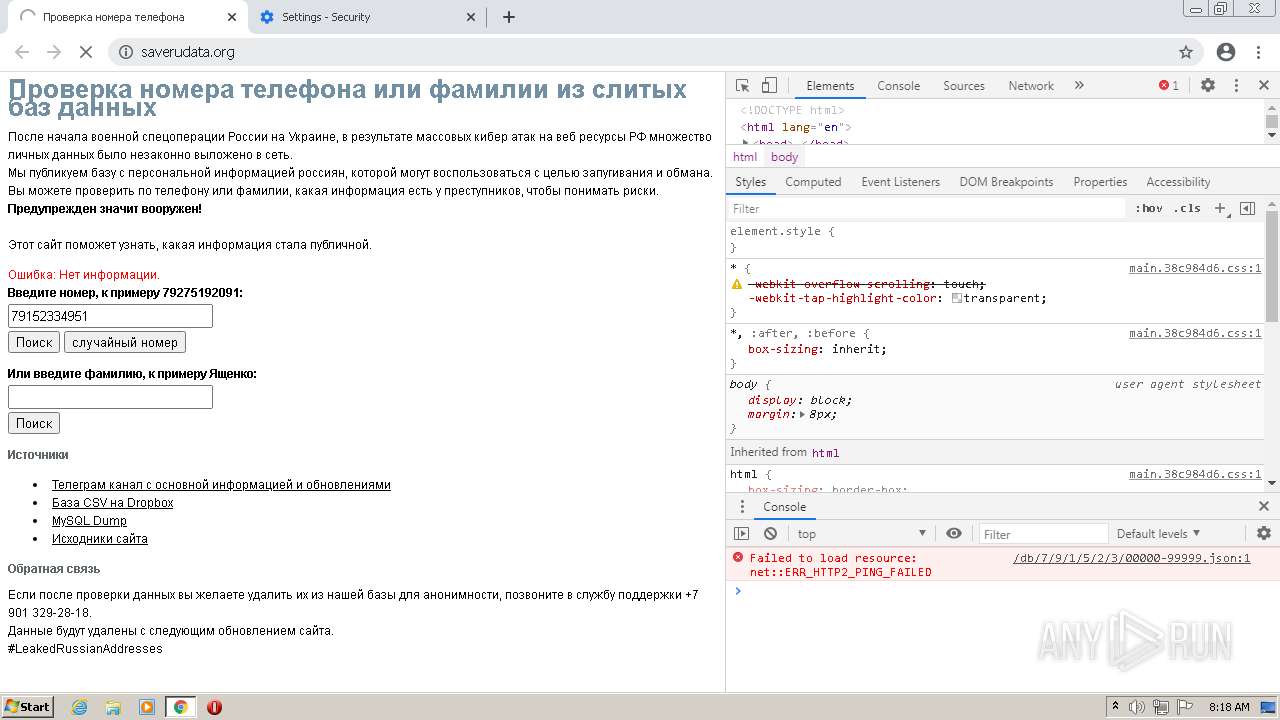
Task: Click the red error count badge
Action: click(x=1169, y=86)
